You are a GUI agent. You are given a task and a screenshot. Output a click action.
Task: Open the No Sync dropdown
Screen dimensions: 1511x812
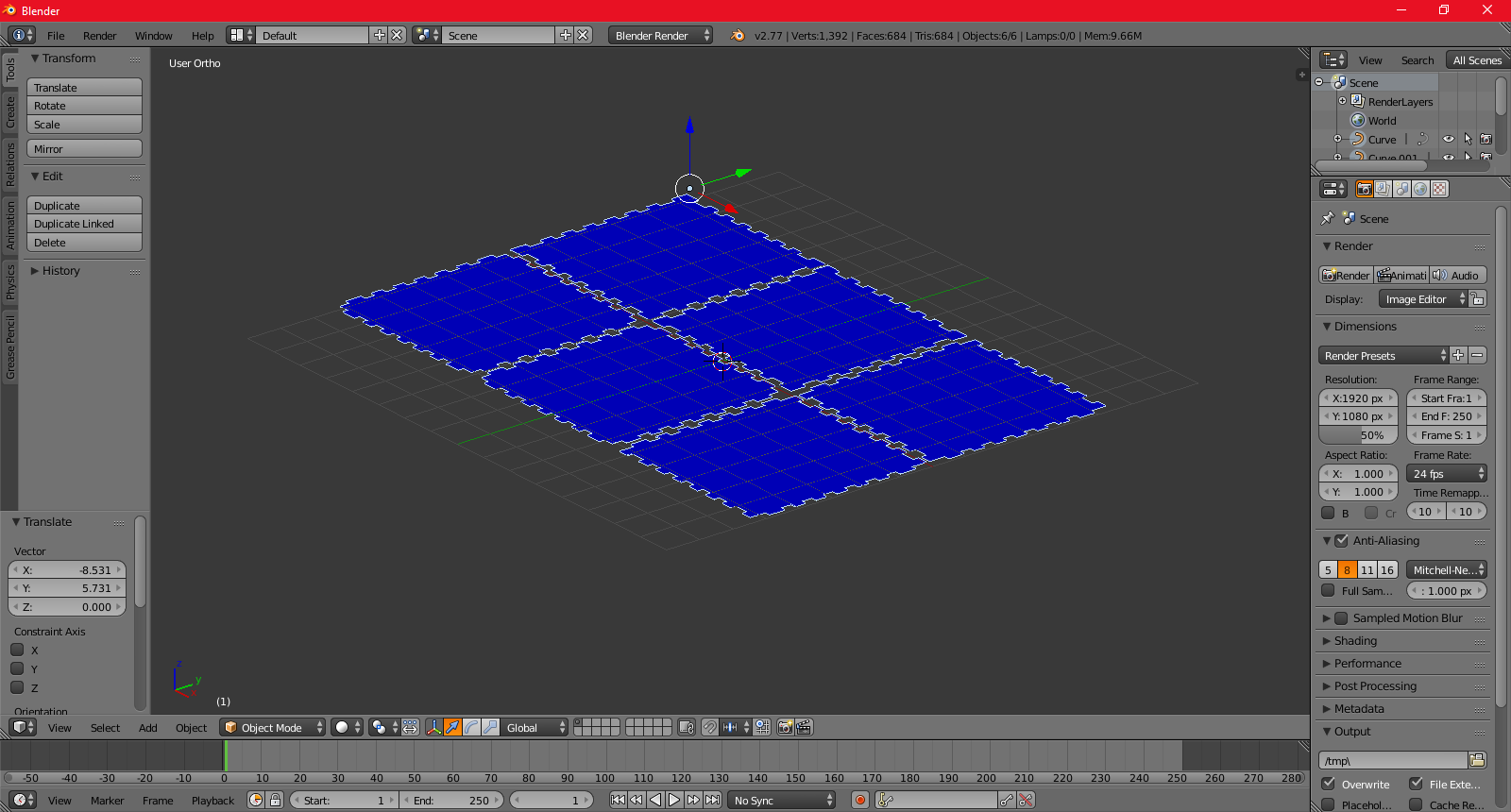click(x=783, y=800)
